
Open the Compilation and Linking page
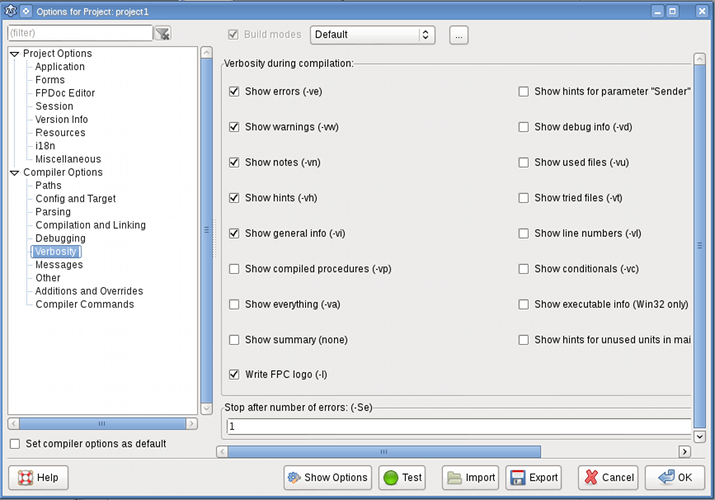(89, 225)
